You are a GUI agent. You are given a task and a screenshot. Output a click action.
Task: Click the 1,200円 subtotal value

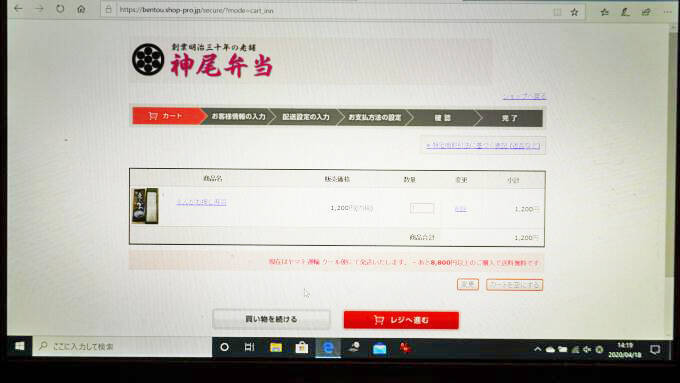pyautogui.click(x=526, y=209)
